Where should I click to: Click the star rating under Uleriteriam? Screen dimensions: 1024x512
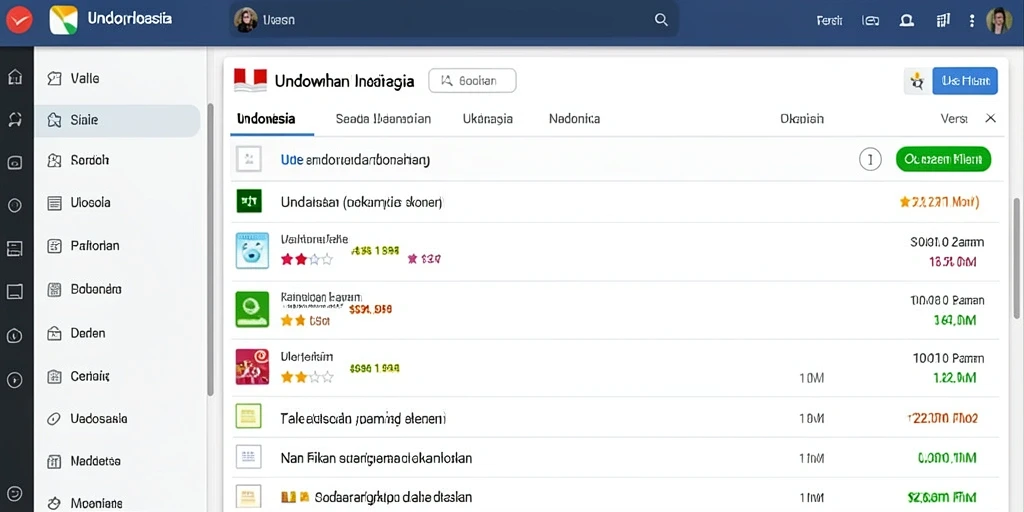[x=307, y=377]
